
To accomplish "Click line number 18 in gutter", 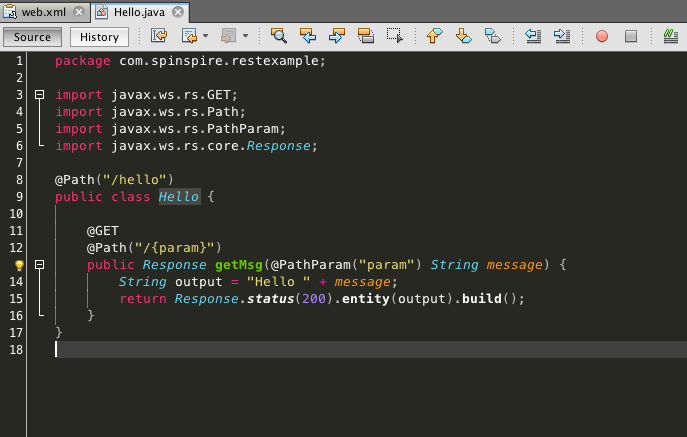I will 16,350.
